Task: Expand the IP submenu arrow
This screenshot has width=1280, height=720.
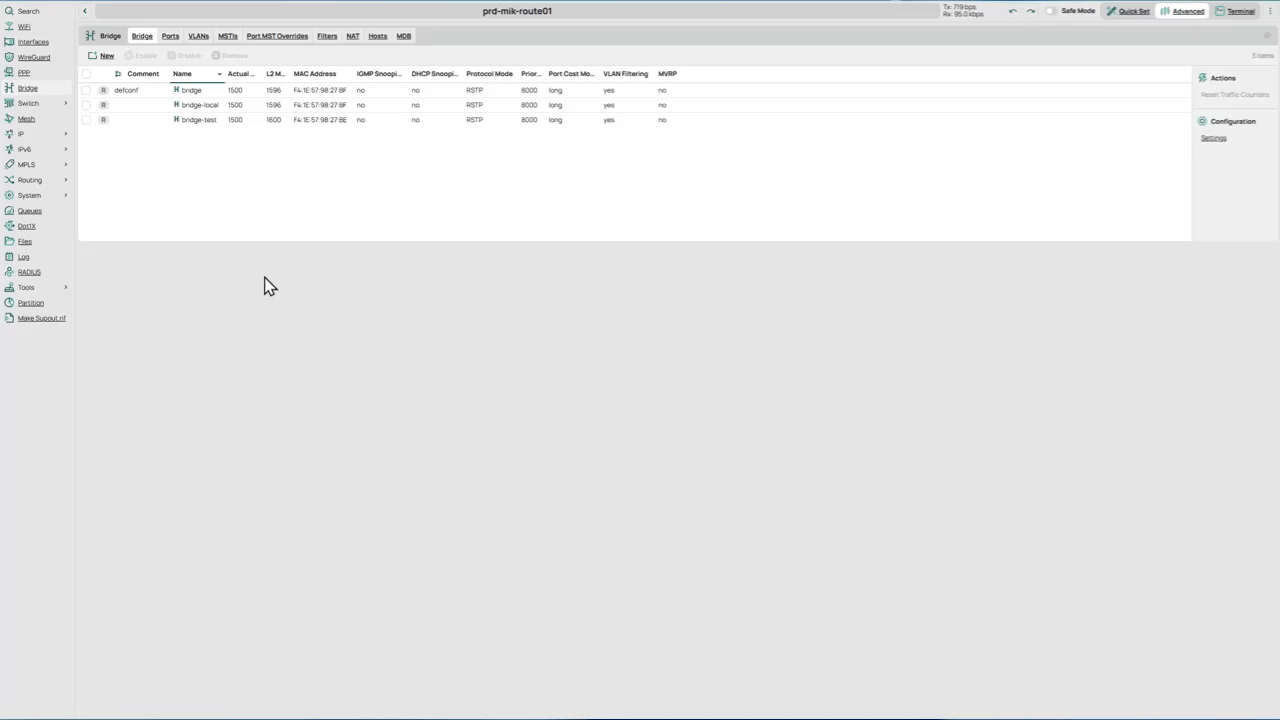Action: pos(66,134)
